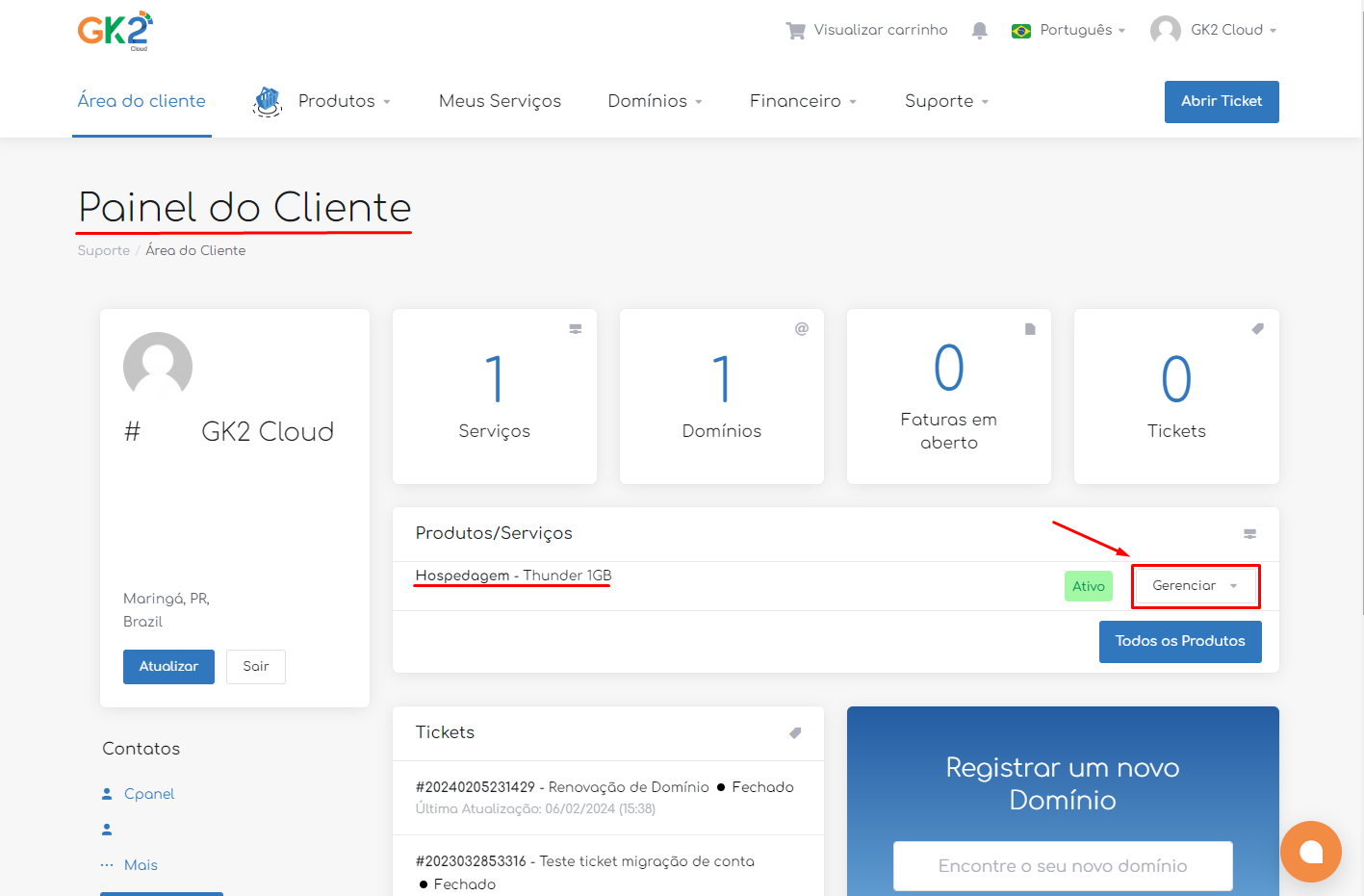Focus the new domain search field

1063,866
